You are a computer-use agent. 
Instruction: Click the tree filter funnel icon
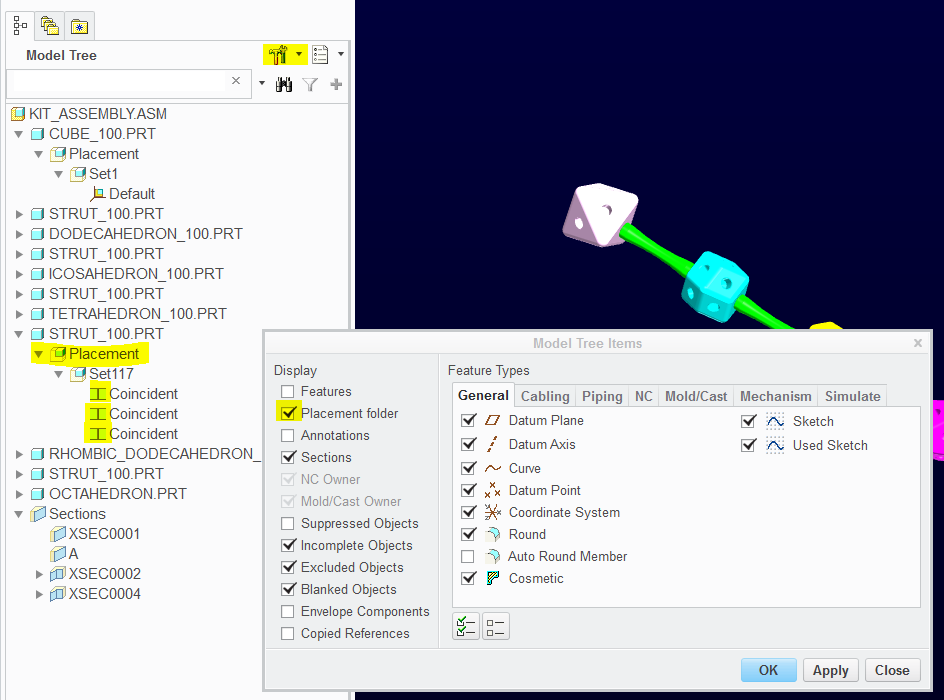(x=310, y=85)
